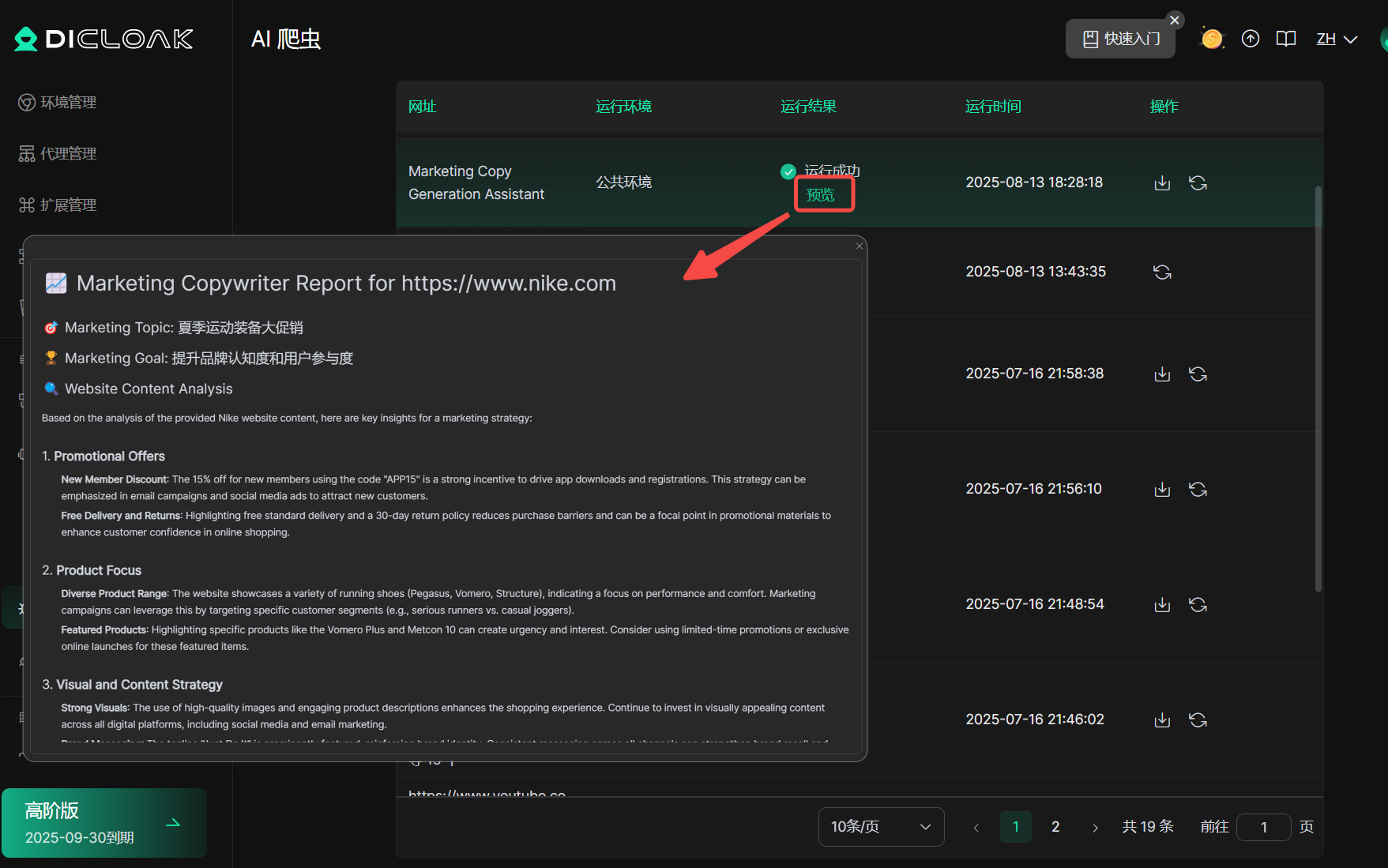Click Marketing Copy Generation Assistant cell
The image size is (1388, 868).
coord(476,182)
